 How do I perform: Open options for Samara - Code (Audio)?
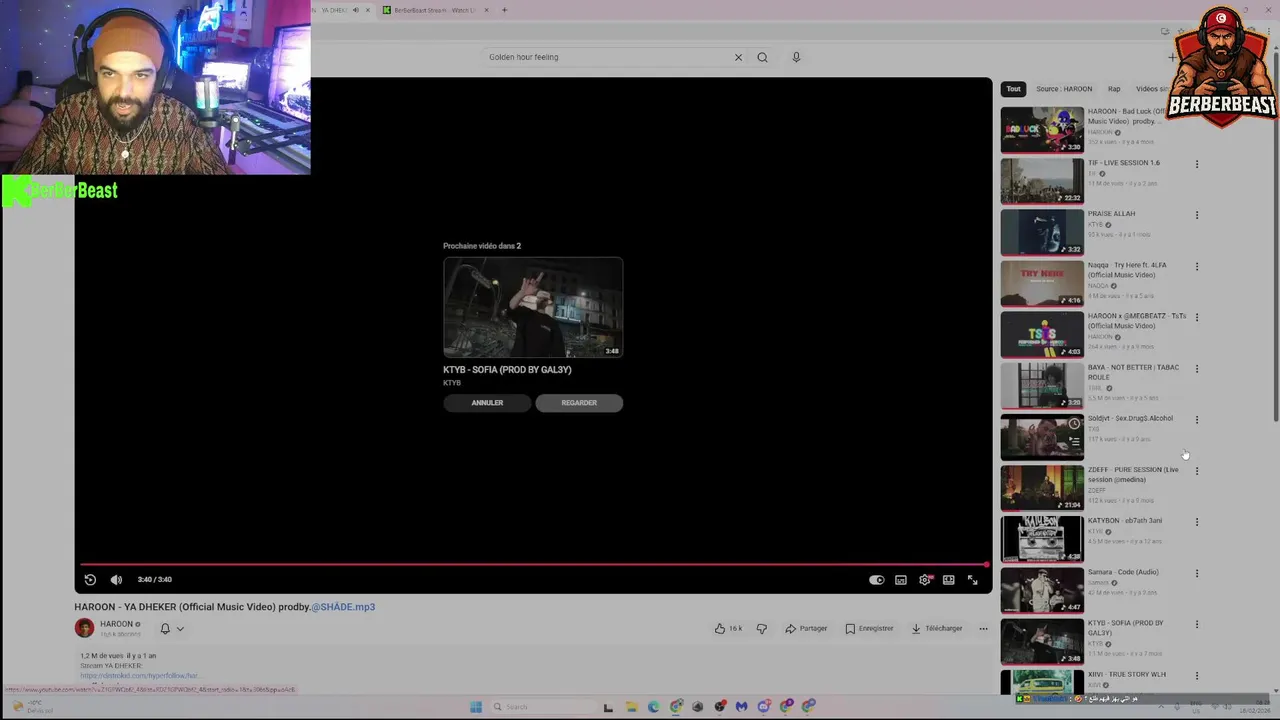(x=1196, y=574)
